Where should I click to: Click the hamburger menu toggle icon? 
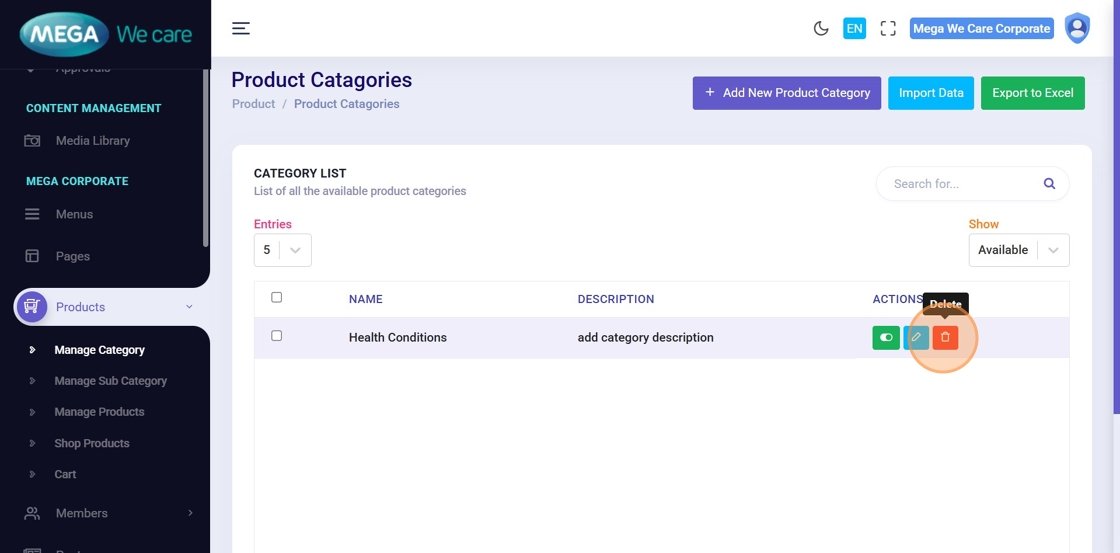tap(241, 28)
